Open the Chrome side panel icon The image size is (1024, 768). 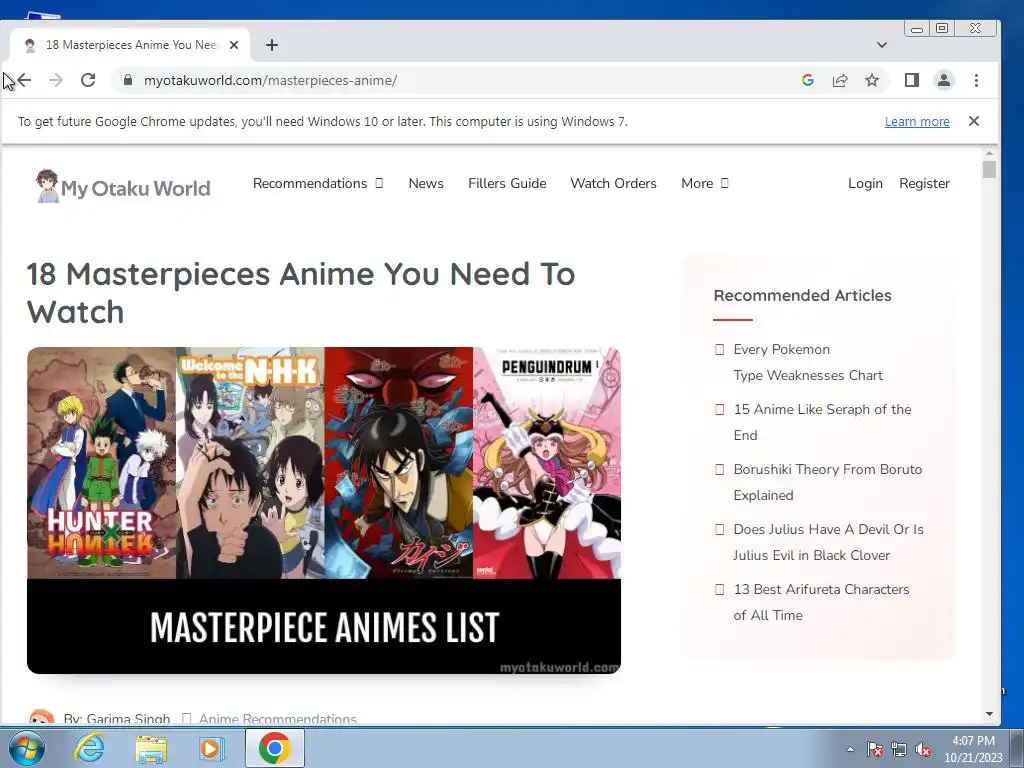click(x=912, y=80)
